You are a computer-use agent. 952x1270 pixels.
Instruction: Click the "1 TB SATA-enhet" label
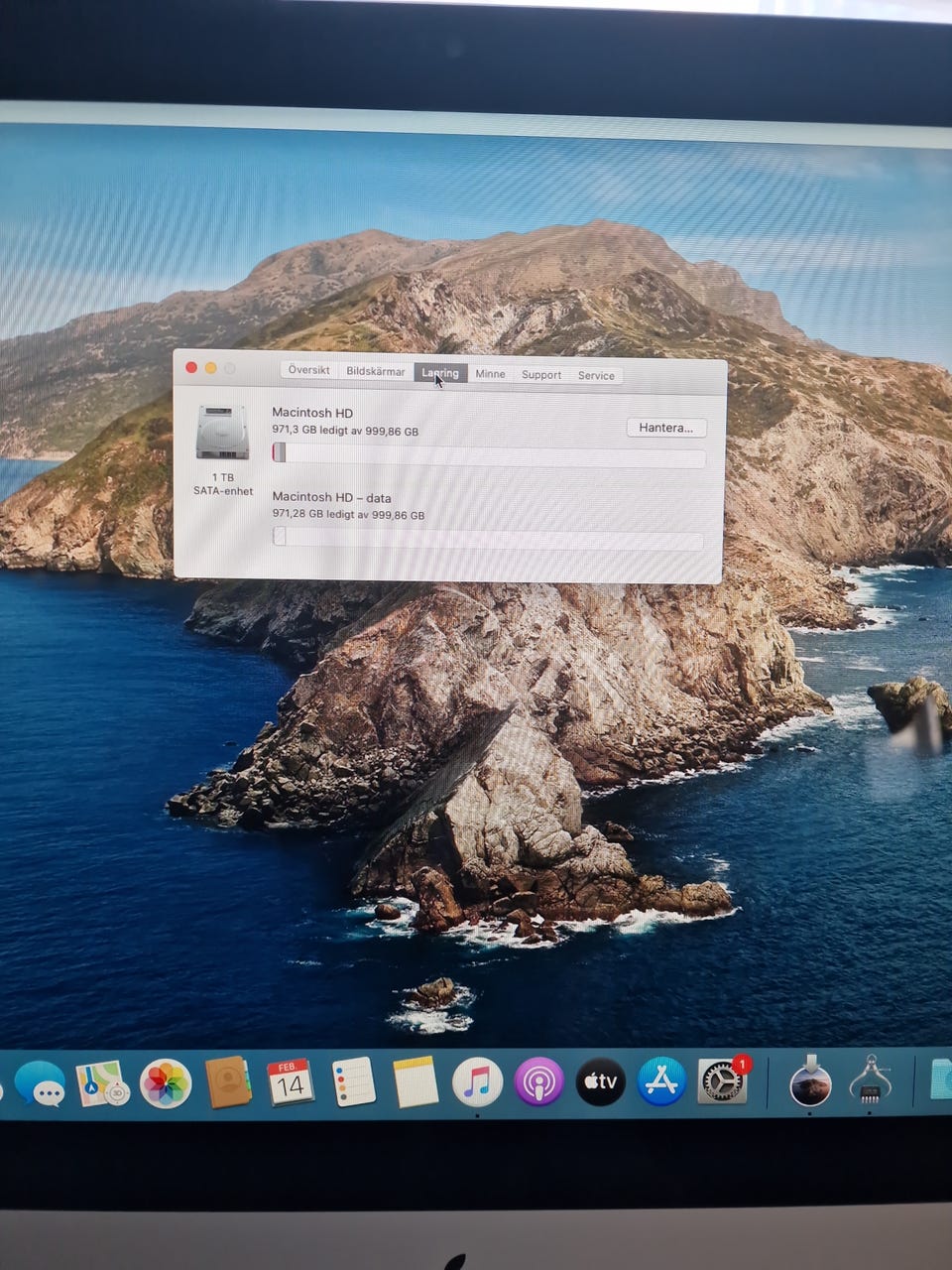click(x=223, y=484)
